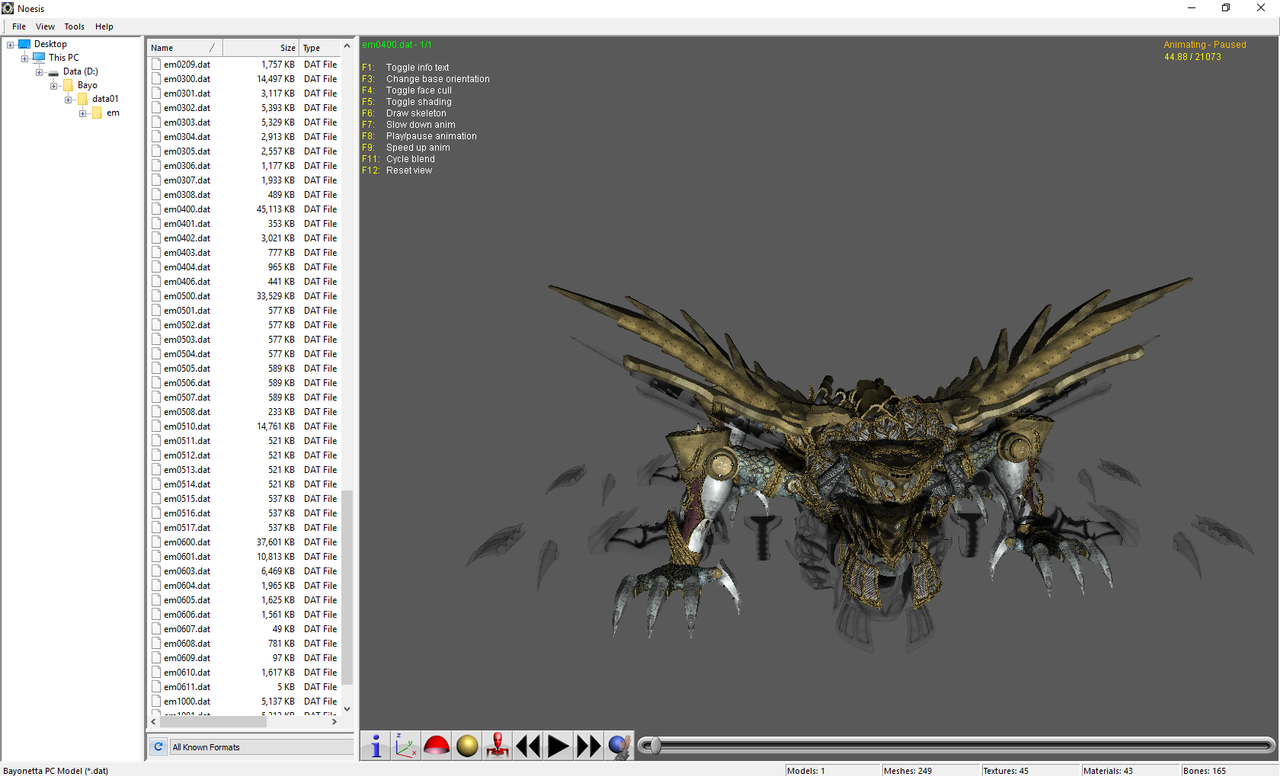The height and width of the screenshot is (776, 1280).
Task: Select em0209.dat in file list
Action: click(187, 64)
